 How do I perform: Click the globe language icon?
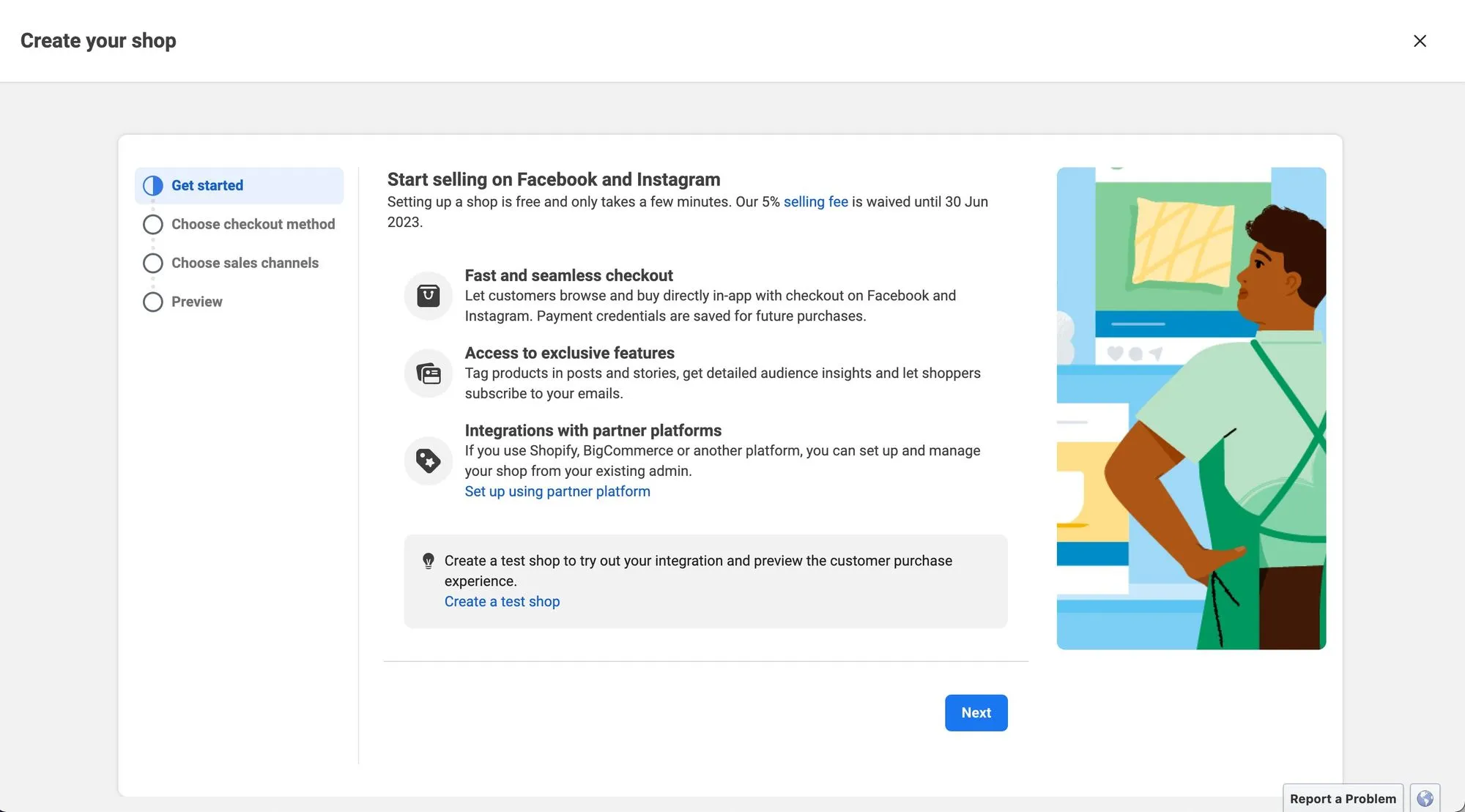point(1425,798)
